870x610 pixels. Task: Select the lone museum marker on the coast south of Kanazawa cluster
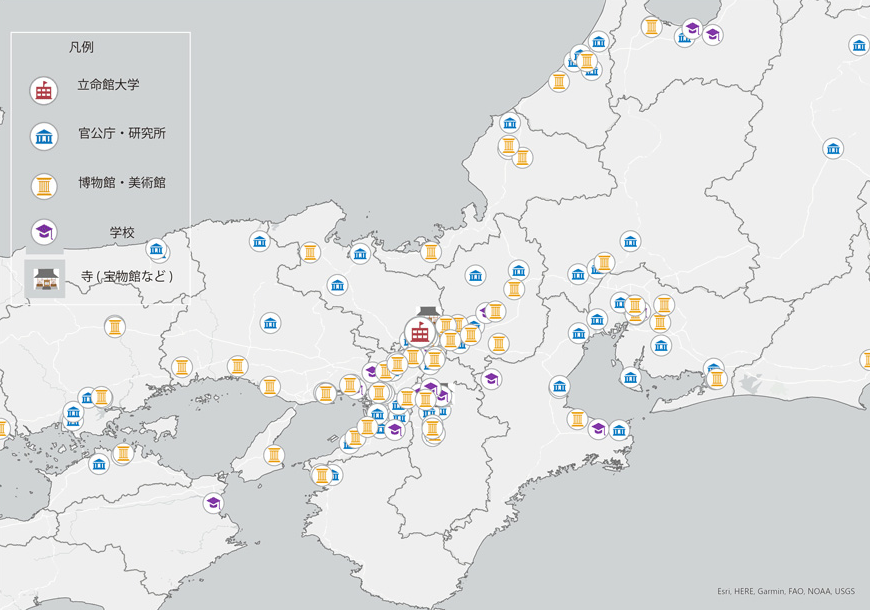click(x=559, y=82)
